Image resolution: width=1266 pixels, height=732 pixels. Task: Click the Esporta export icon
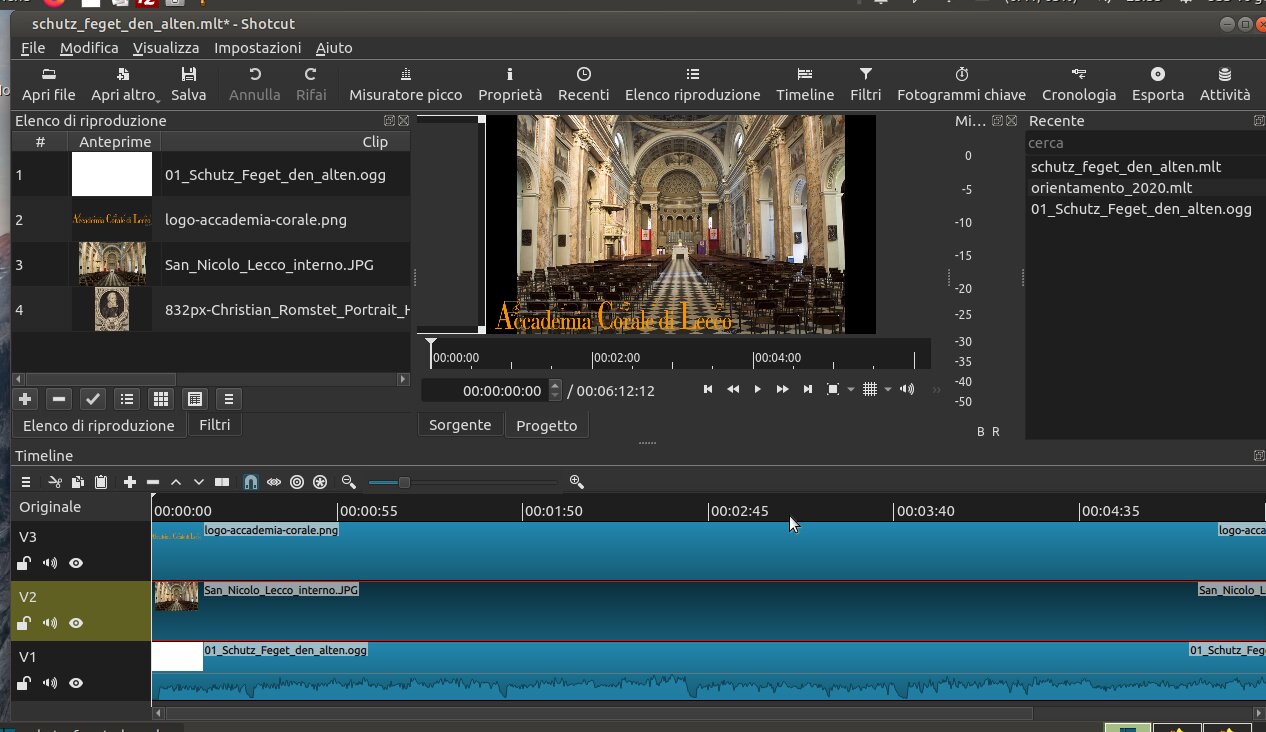tap(1157, 74)
